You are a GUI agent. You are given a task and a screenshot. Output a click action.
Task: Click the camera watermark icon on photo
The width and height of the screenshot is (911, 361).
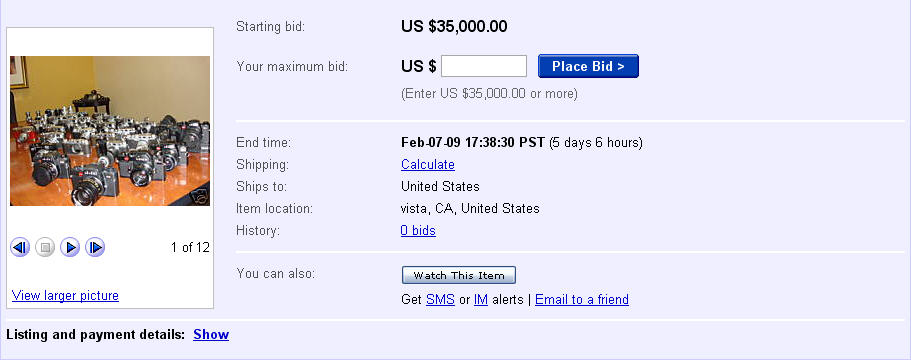[200, 197]
